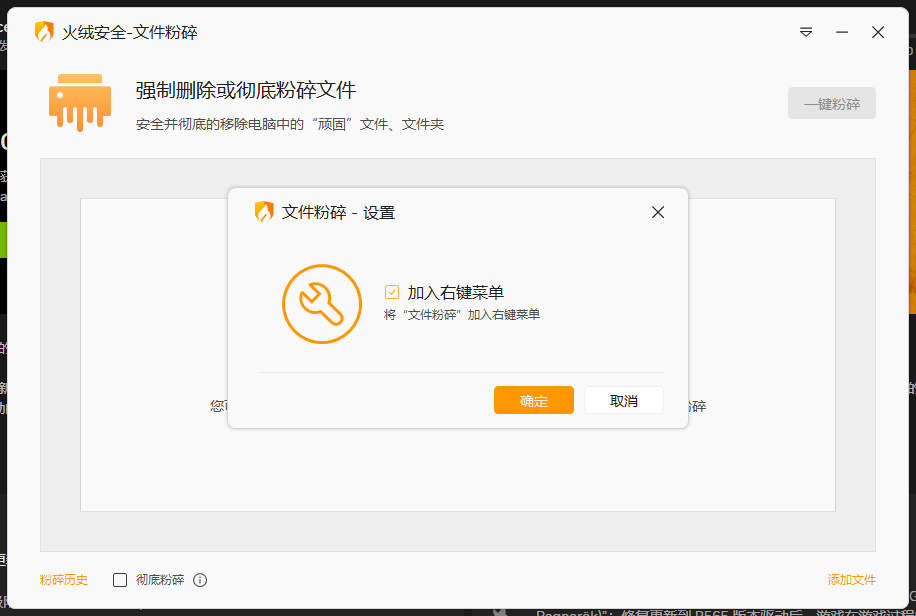Click the 火绒安全-文件粉碎 window title text
The image size is (916, 616).
click(130, 32)
